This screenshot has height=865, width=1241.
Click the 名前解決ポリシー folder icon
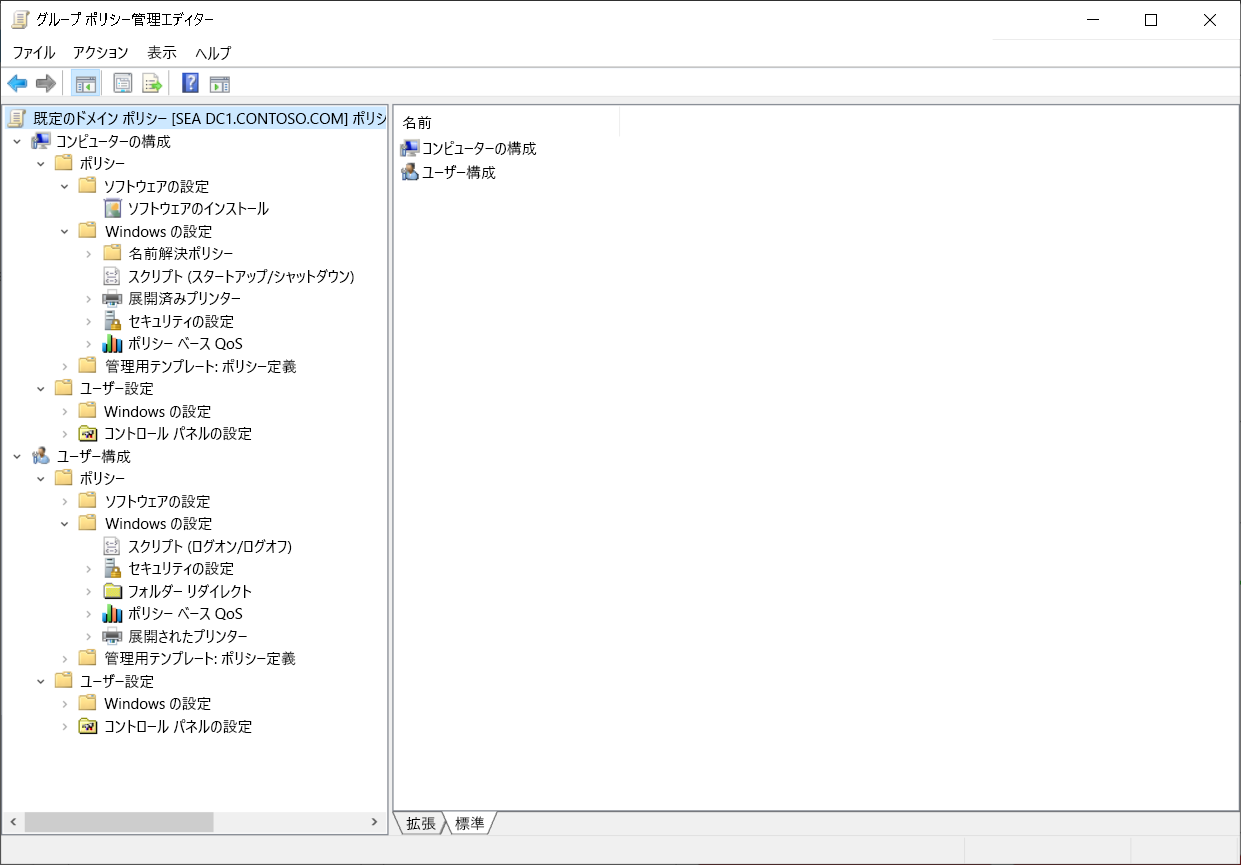[113, 253]
